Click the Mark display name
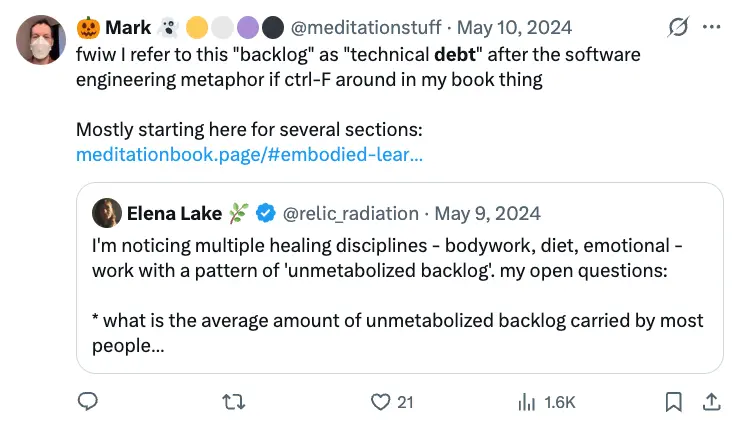 click(x=128, y=27)
